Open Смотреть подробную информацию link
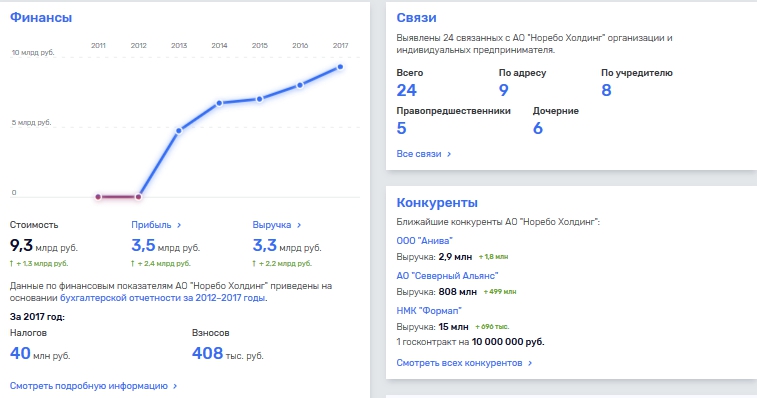This screenshot has width=757, height=398. (89, 386)
